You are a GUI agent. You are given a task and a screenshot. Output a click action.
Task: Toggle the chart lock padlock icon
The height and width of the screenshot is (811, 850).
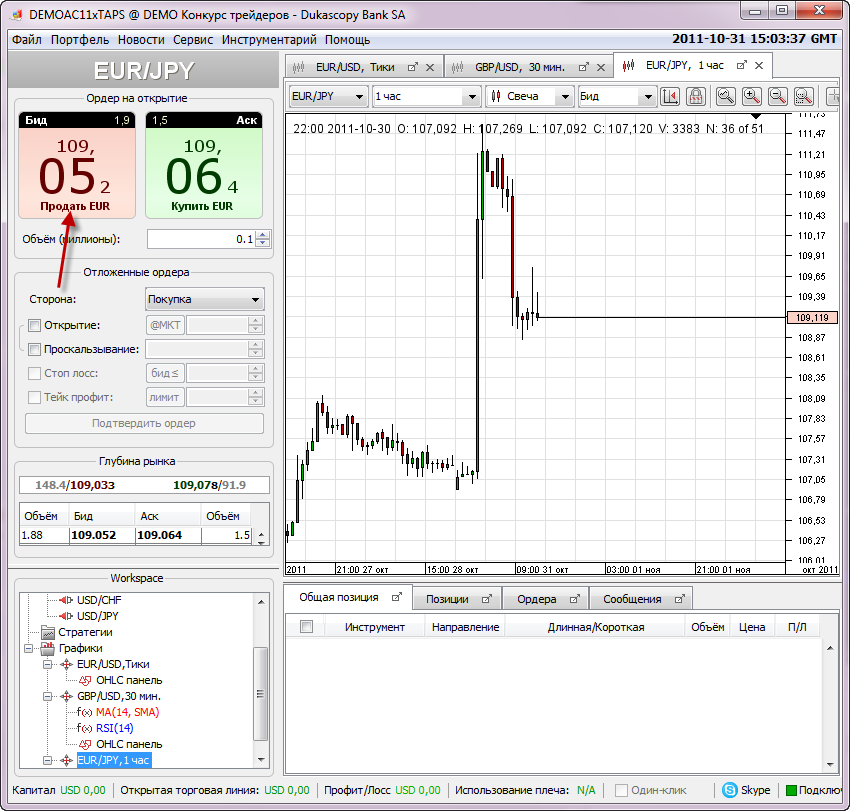point(696,96)
